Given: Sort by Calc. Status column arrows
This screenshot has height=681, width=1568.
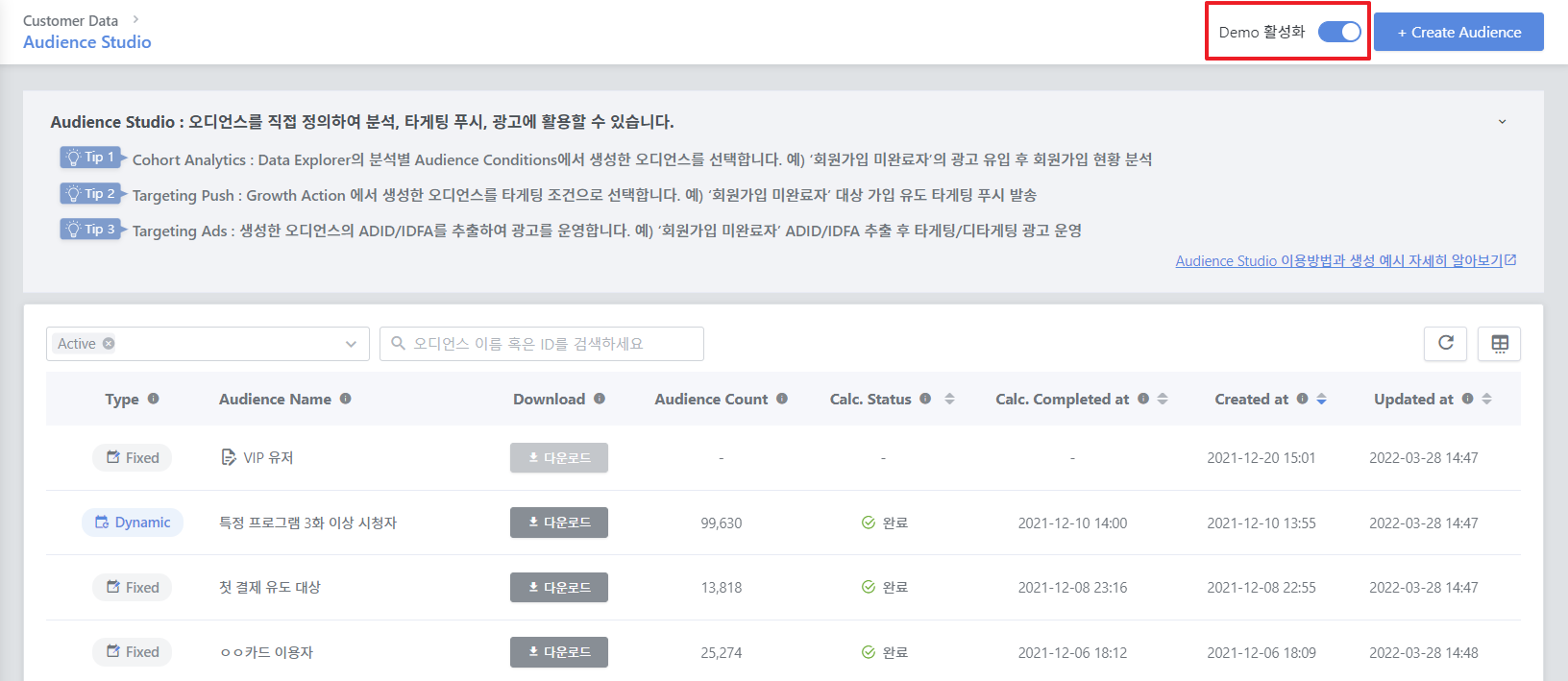Looking at the screenshot, I should pos(949,399).
